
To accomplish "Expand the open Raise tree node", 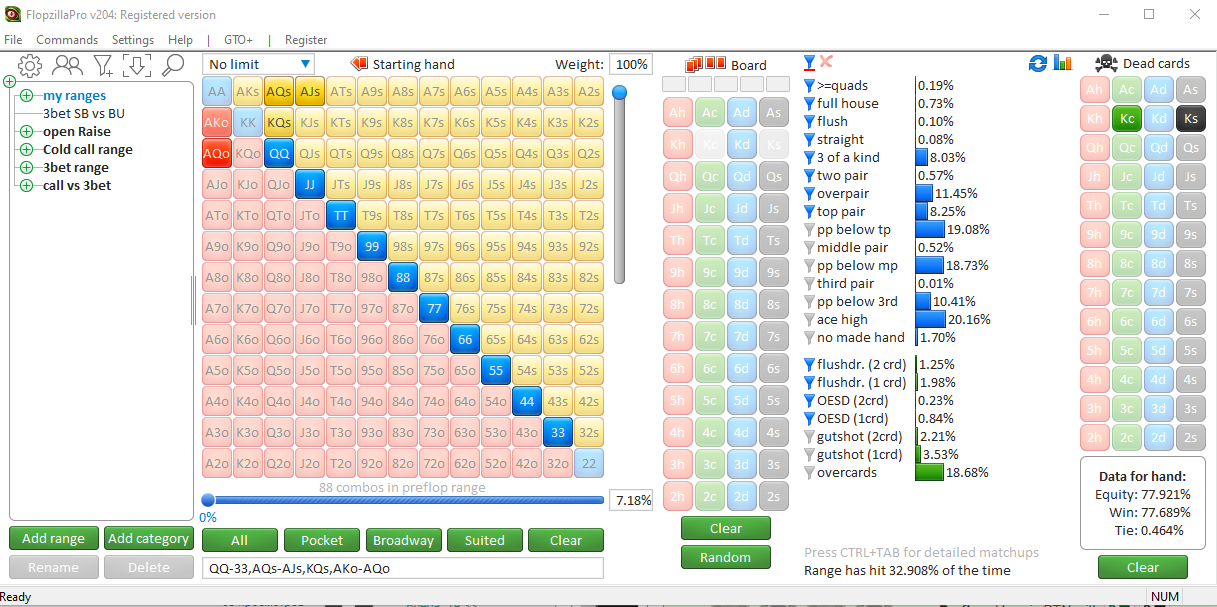I will coord(26,132).
